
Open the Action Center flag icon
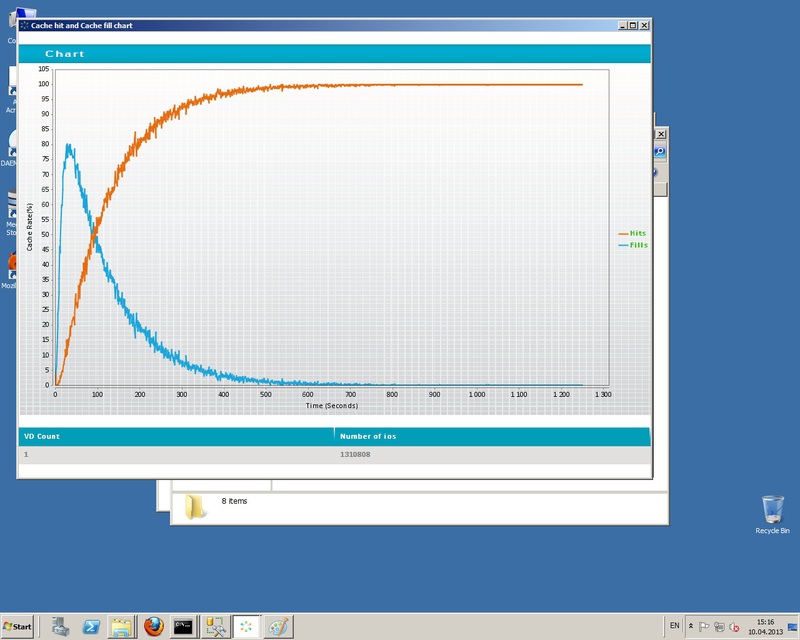coord(704,626)
